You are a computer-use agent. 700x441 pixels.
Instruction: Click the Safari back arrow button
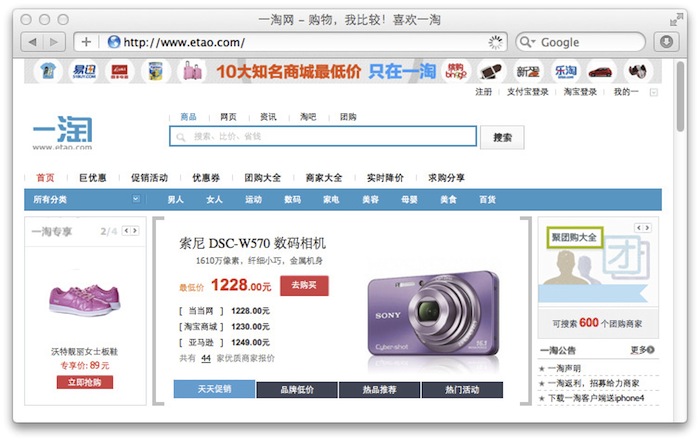click(32, 42)
